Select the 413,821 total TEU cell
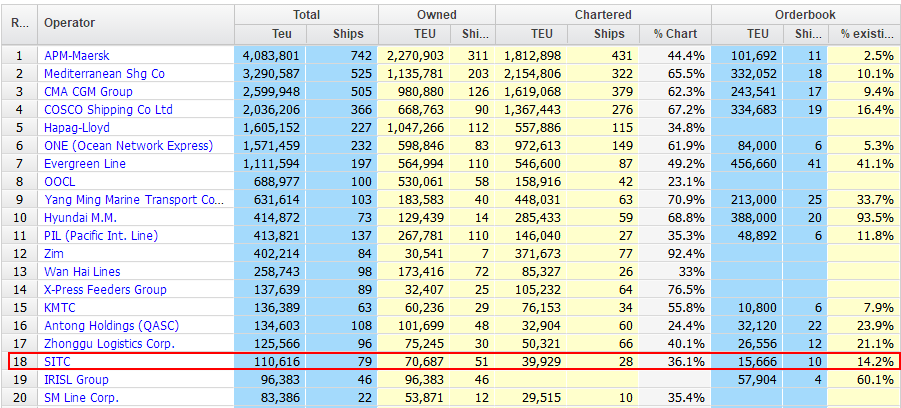The width and height of the screenshot is (901, 408). pos(270,236)
